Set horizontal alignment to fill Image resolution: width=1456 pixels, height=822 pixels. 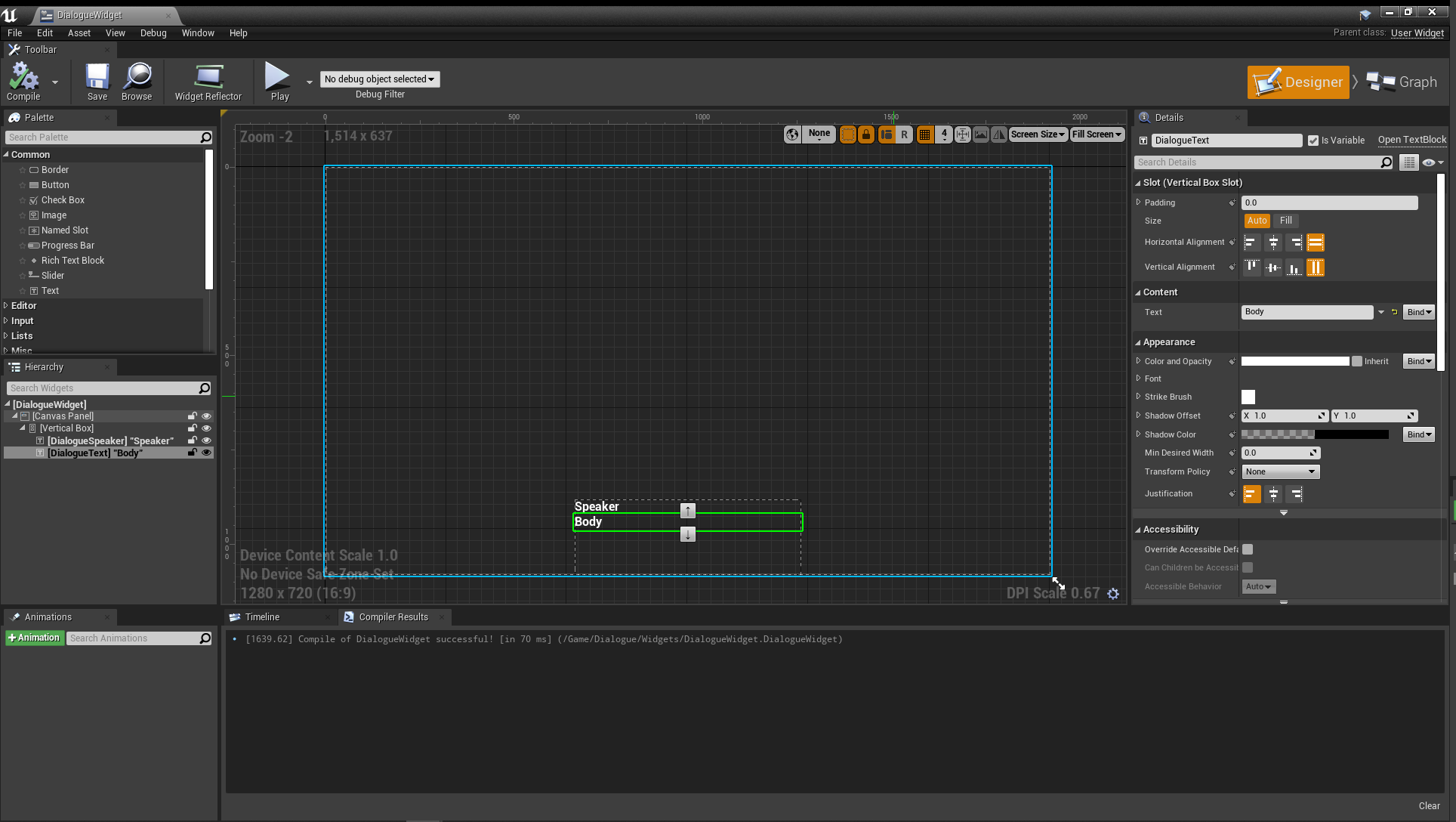click(x=1316, y=243)
